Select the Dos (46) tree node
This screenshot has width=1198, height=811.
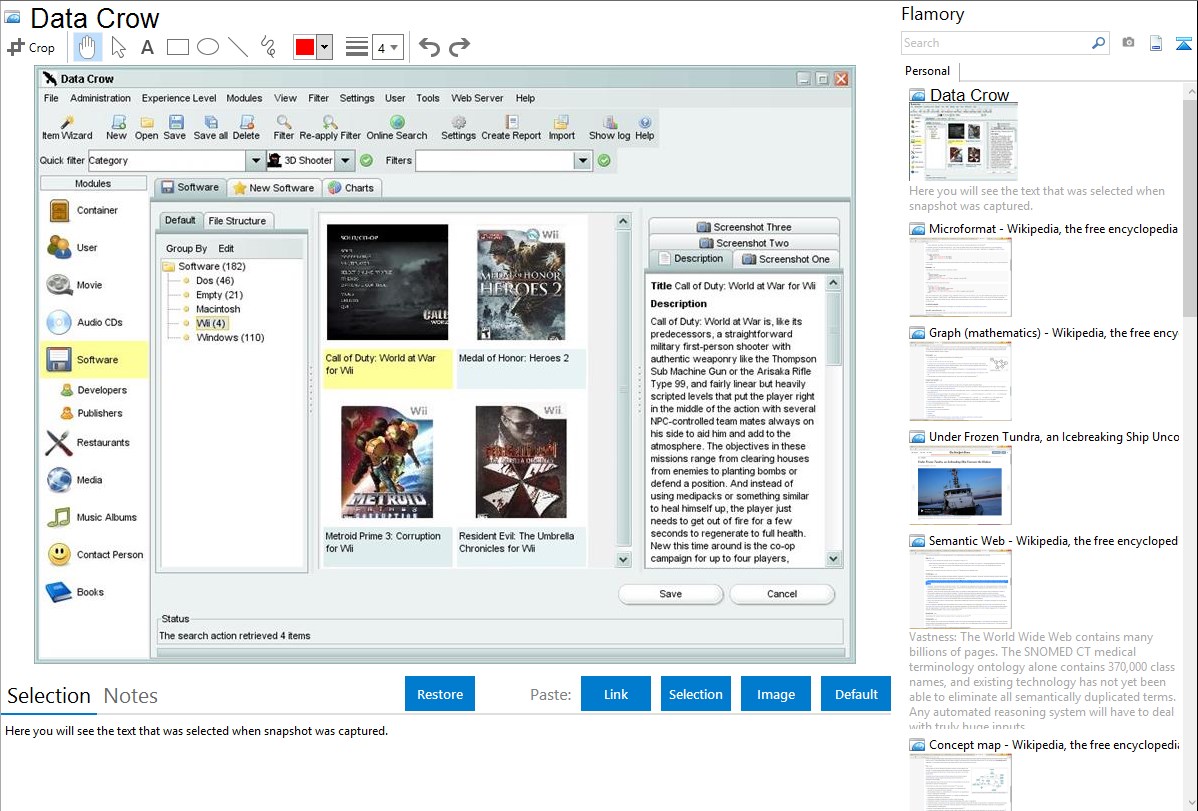pos(215,281)
